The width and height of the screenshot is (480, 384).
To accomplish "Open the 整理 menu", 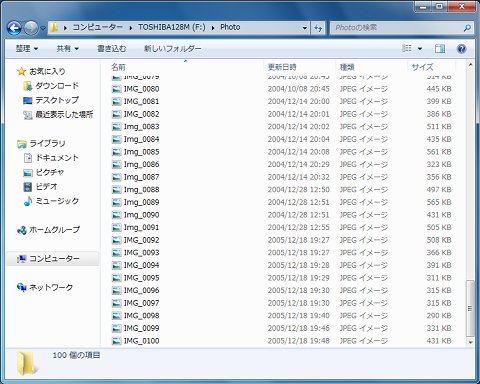I will [27, 49].
